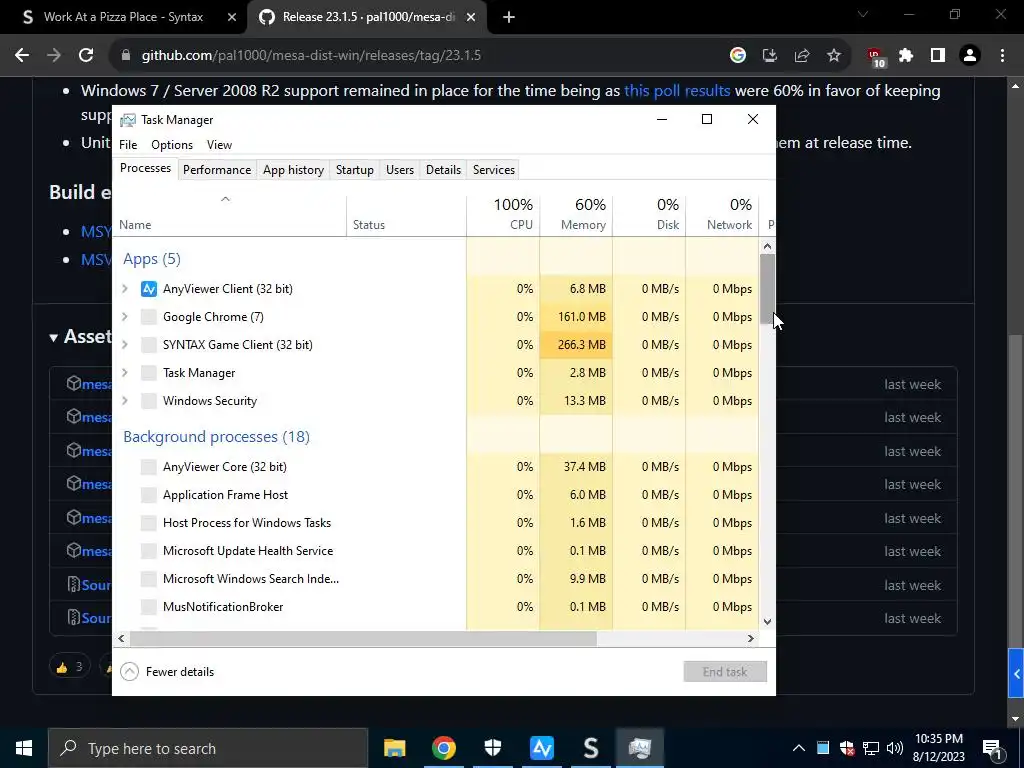Sort processes by Memory column
The image size is (1024, 768).
click(x=577, y=214)
